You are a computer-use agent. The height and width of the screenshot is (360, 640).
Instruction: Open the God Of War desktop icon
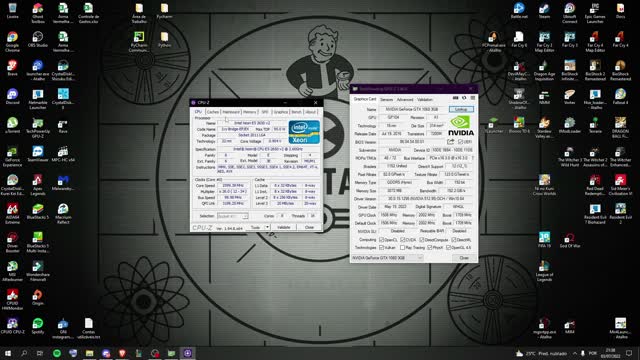pos(569,240)
